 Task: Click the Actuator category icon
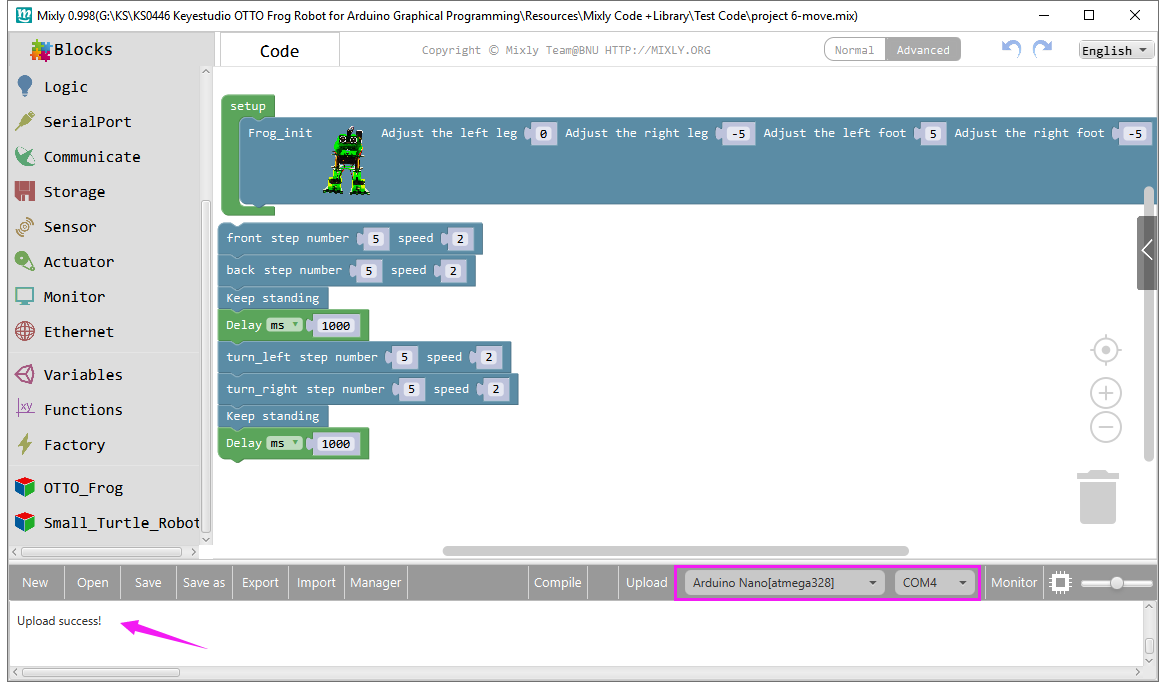tap(25, 261)
